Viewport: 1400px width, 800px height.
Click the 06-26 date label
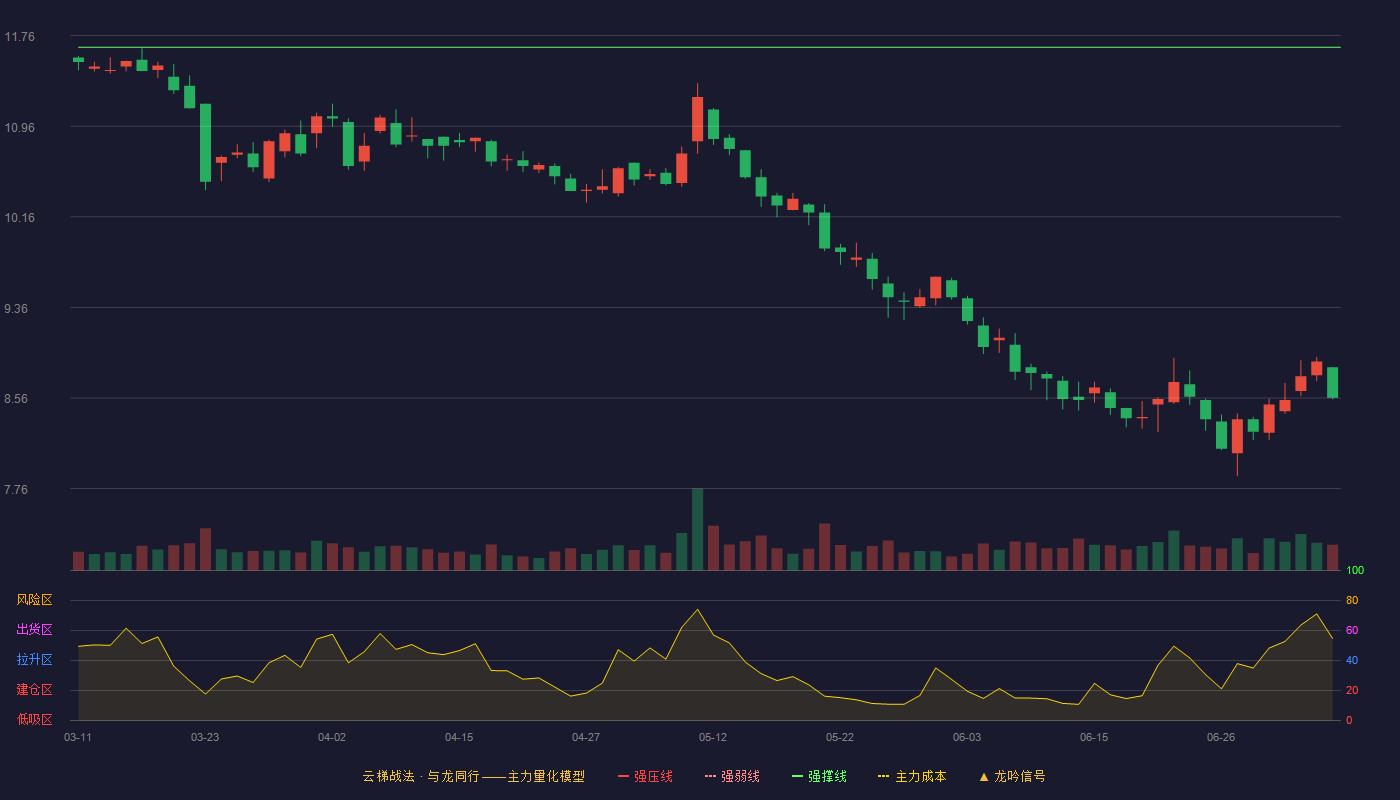[1221, 737]
